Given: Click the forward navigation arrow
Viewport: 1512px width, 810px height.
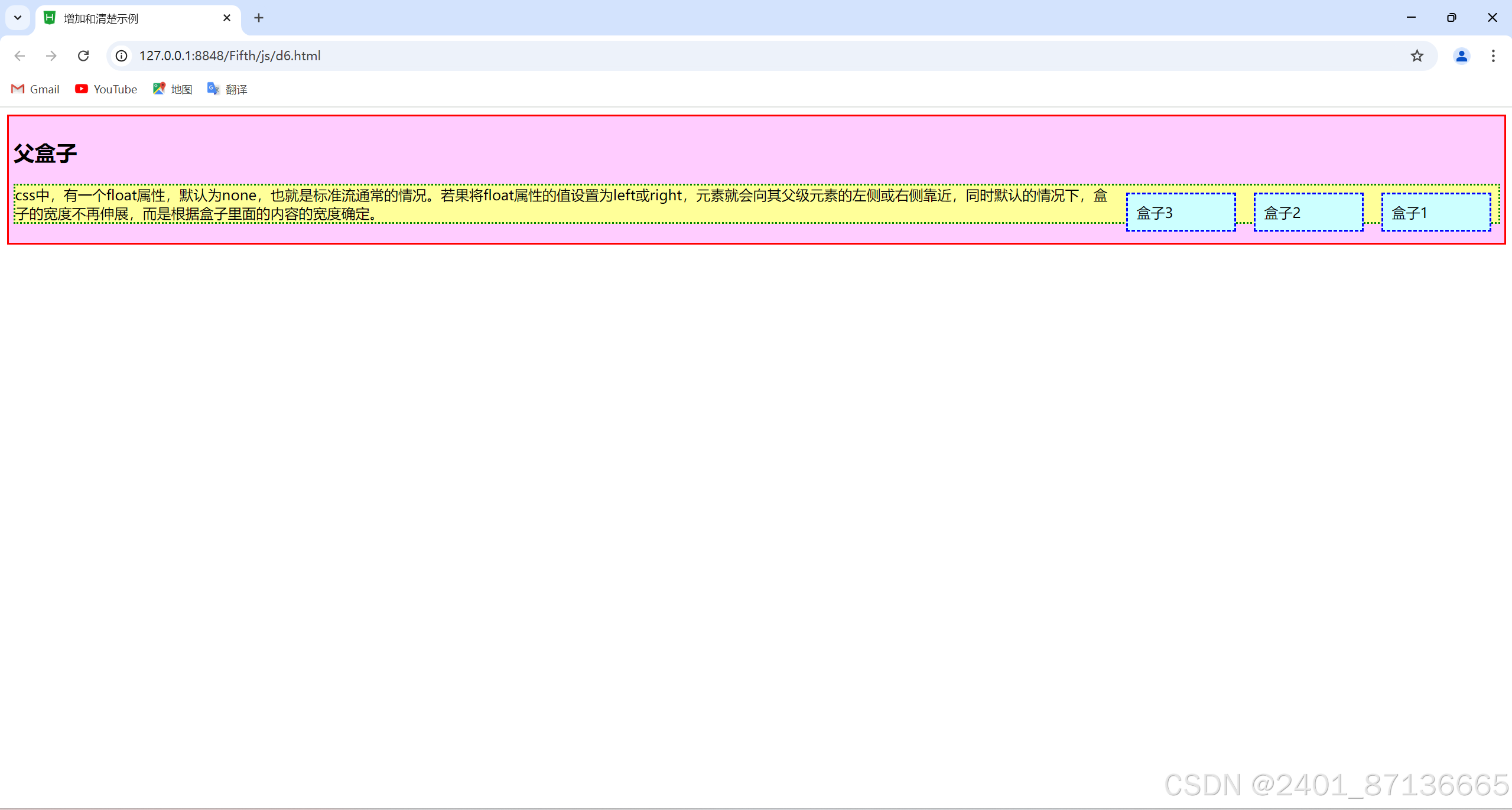Looking at the screenshot, I should (51, 56).
